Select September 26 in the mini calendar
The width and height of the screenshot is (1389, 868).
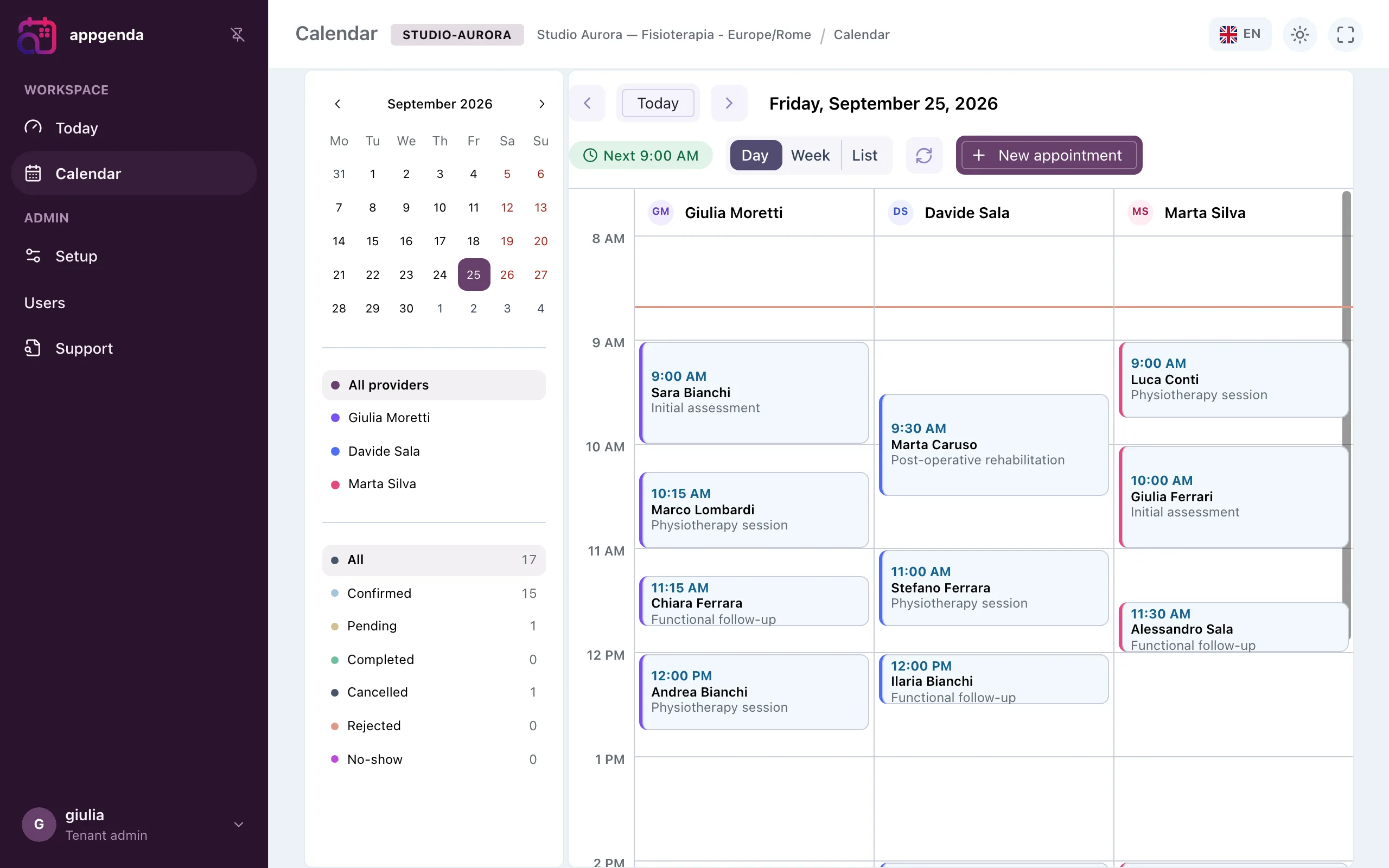click(x=507, y=275)
